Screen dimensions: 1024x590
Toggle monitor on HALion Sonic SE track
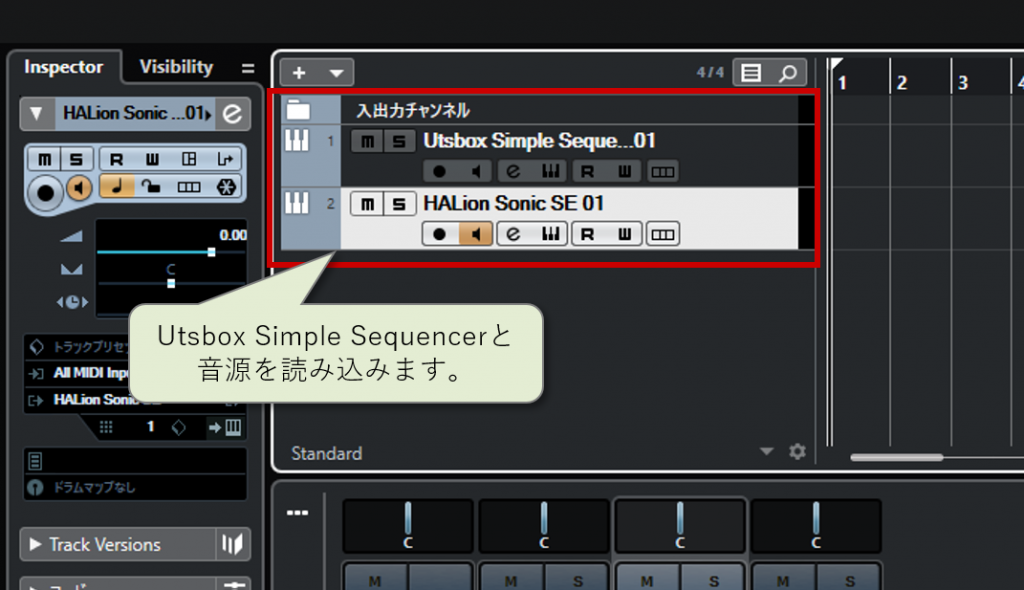[476, 234]
